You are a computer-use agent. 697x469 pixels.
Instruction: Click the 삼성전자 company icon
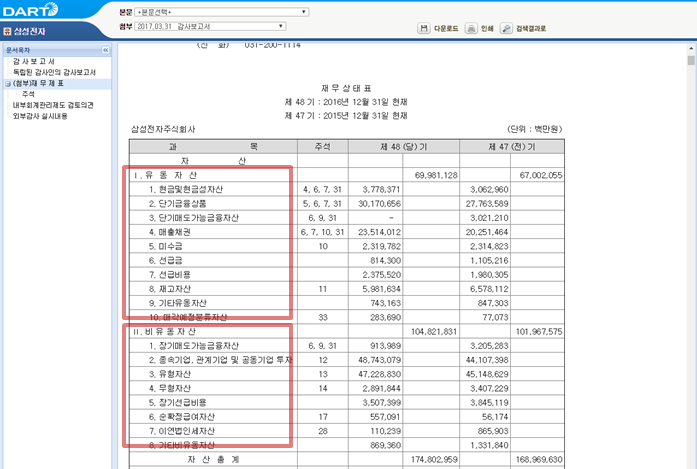coord(7,31)
